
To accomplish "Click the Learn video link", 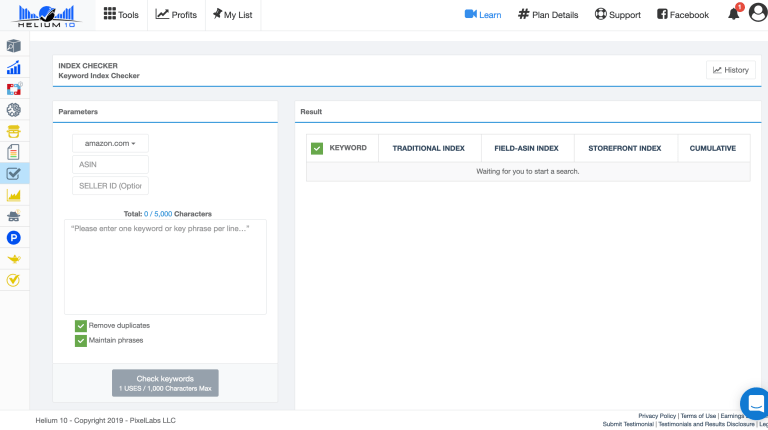I will coord(483,15).
